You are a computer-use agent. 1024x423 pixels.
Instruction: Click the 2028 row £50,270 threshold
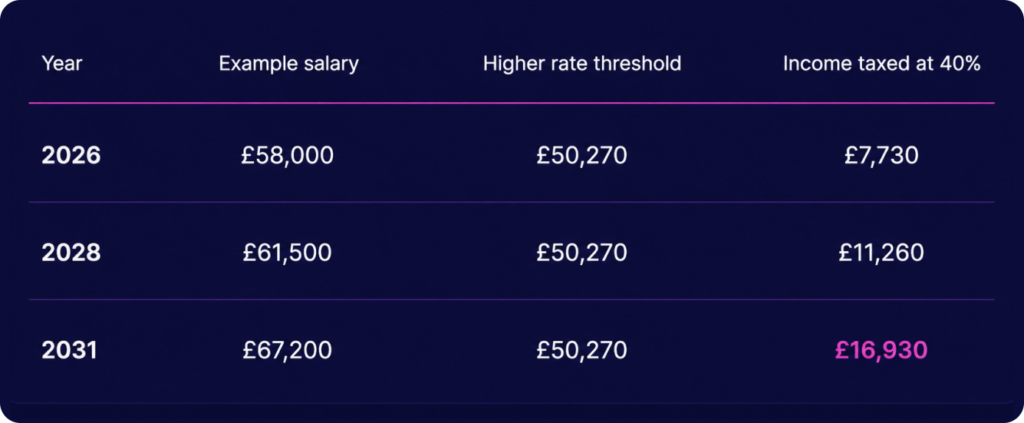point(582,253)
